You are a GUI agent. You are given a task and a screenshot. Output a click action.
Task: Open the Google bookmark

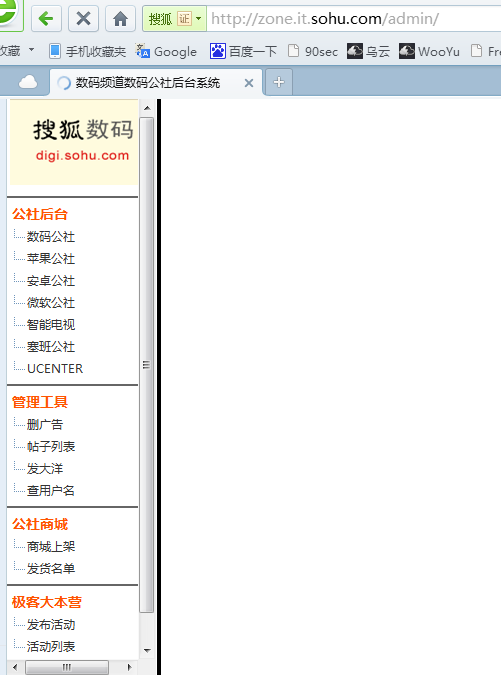tap(167, 52)
